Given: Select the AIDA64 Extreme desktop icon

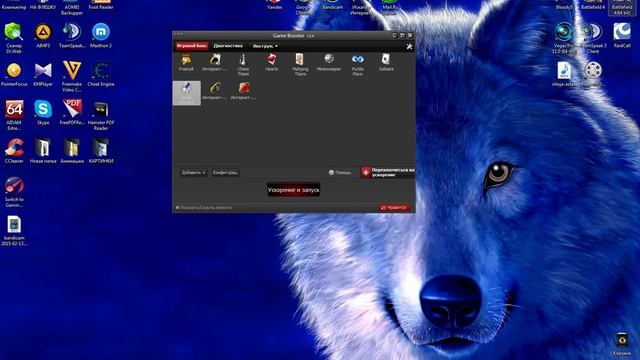Looking at the screenshot, I should coord(14,116).
